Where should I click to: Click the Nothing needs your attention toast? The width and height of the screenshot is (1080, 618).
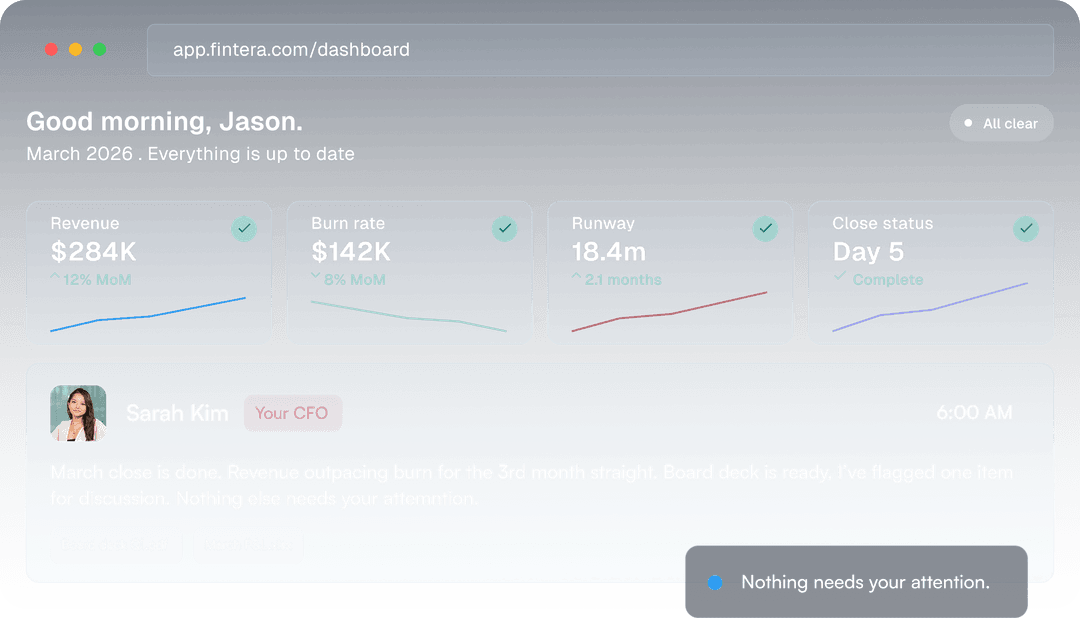(x=856, y=582)
